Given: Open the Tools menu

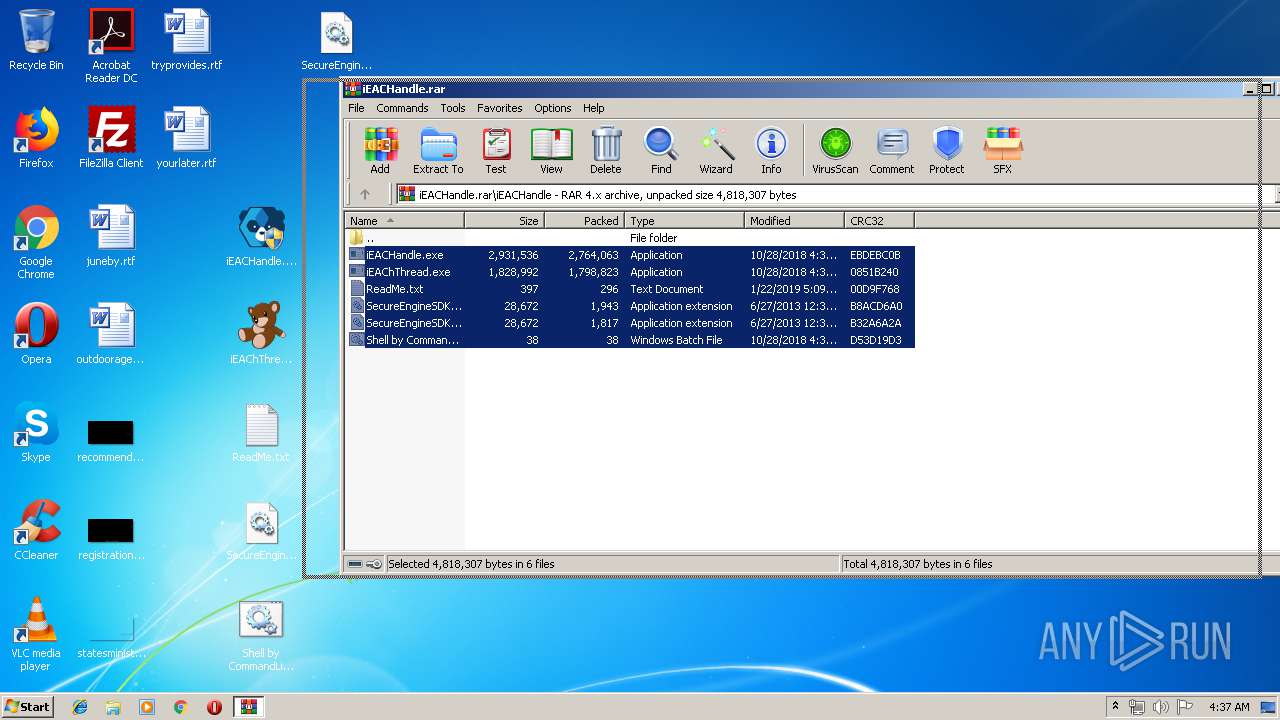Looking at the screenshot, I should coord(453,108).
